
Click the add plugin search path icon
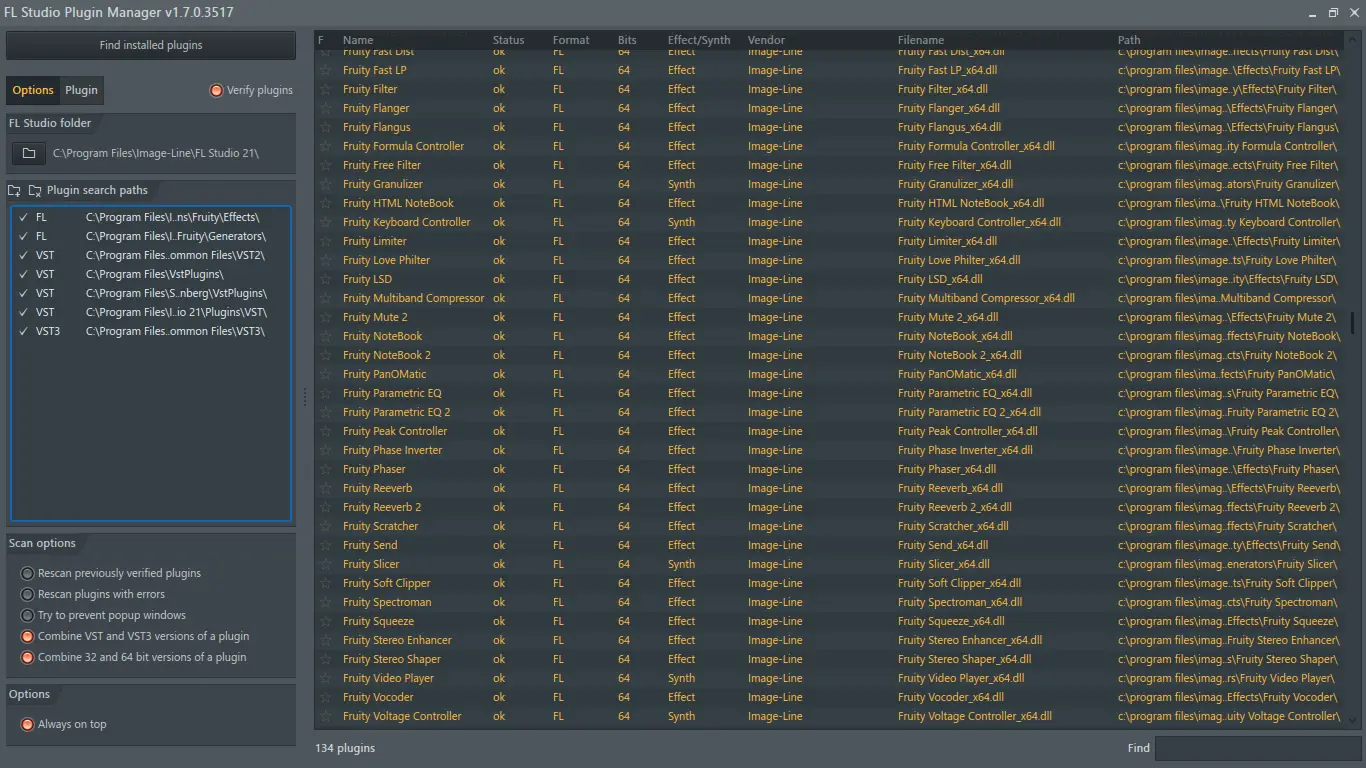coord(15,190)
